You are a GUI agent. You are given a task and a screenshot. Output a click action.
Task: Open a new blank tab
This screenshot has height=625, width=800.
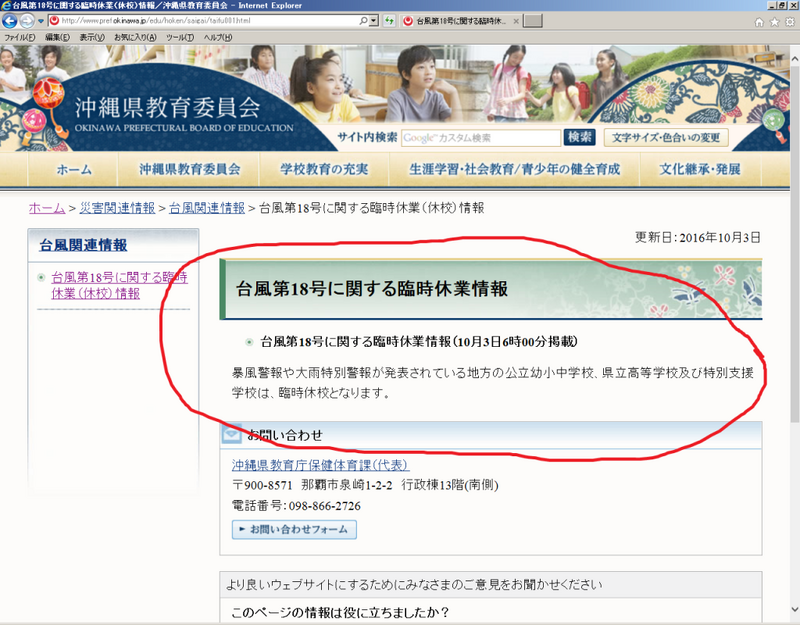tap(534, 21)
